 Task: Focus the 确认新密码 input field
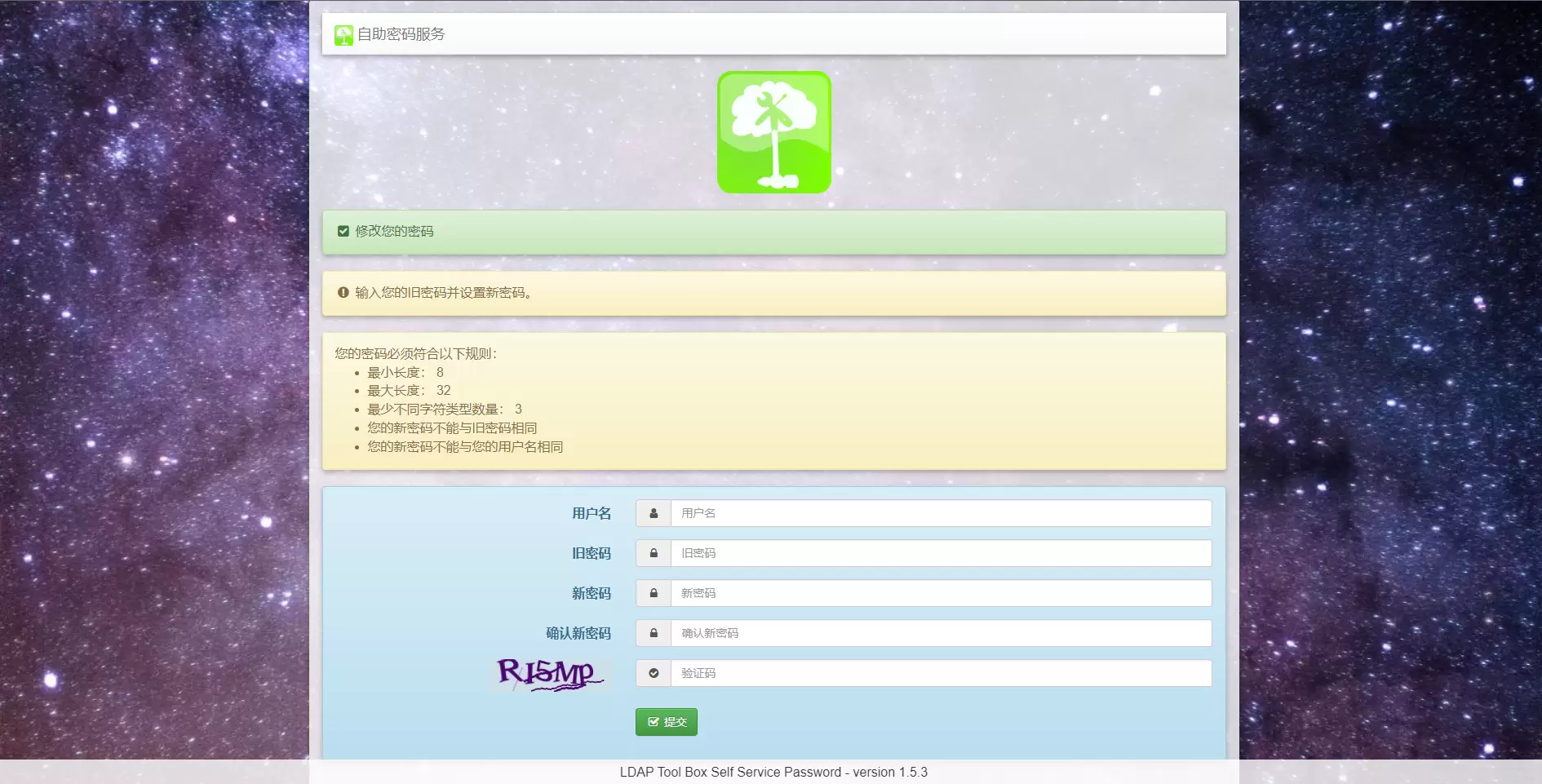pos(940,634)
